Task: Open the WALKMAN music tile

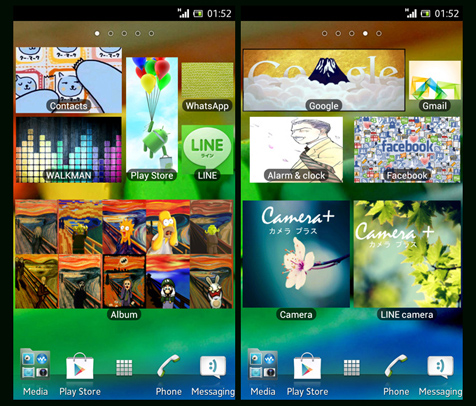Action: [69, 150]
